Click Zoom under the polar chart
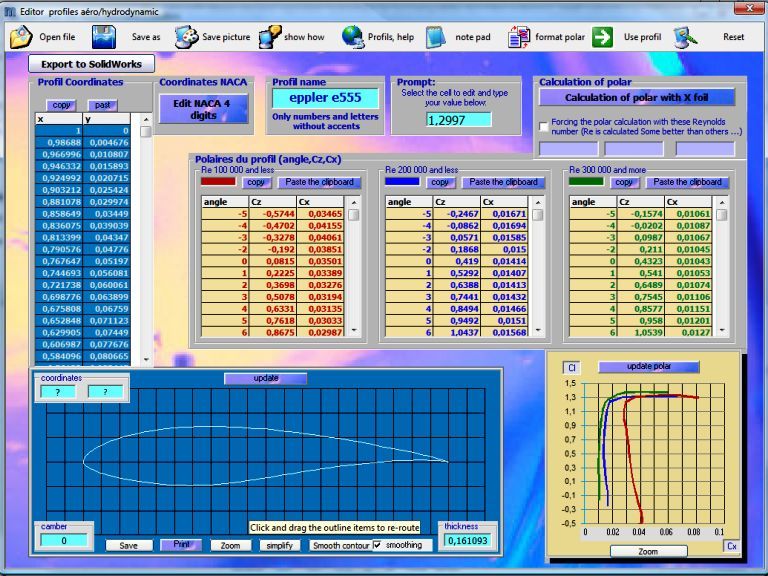This screenshot has height=576, width=768. 648,552
